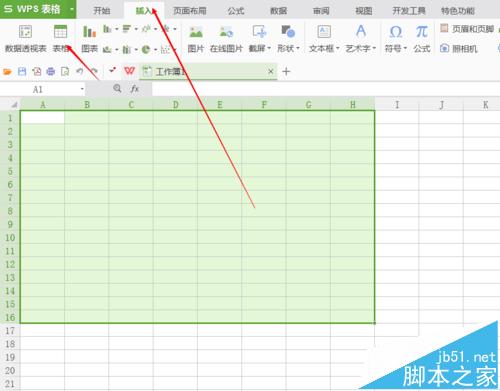Click the open folder icon in quick toolbar
Screen dimensions: 500x391
7,71
